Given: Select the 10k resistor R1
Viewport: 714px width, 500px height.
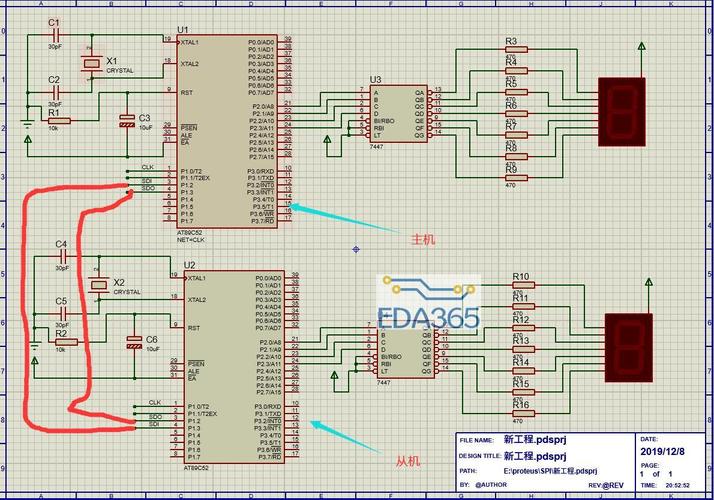Looking at the screenshot, I should pyautogui.click(x=59, y=121).
